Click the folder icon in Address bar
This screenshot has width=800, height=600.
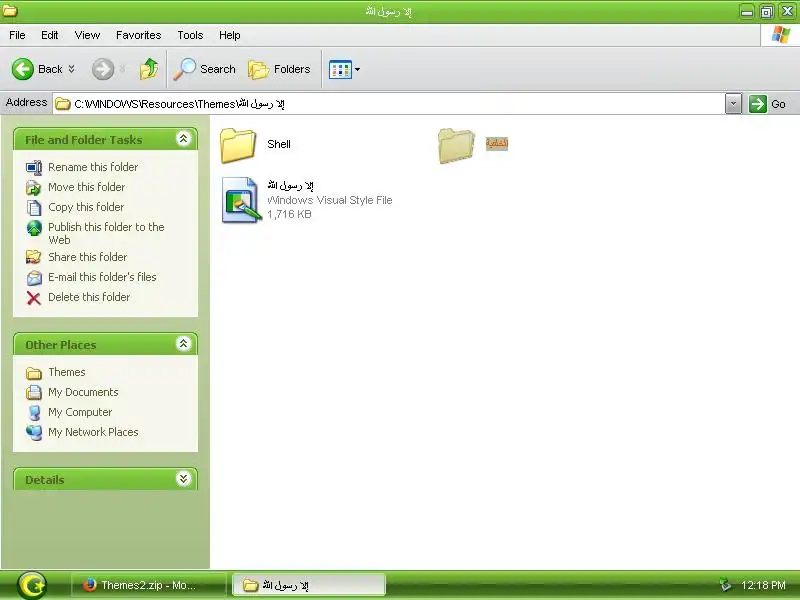63,104
